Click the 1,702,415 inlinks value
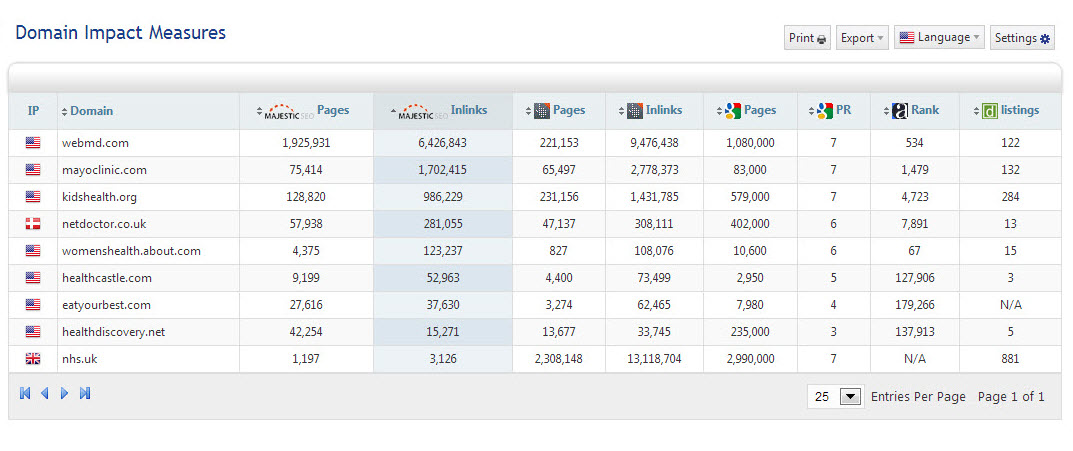 pos(442,170)
